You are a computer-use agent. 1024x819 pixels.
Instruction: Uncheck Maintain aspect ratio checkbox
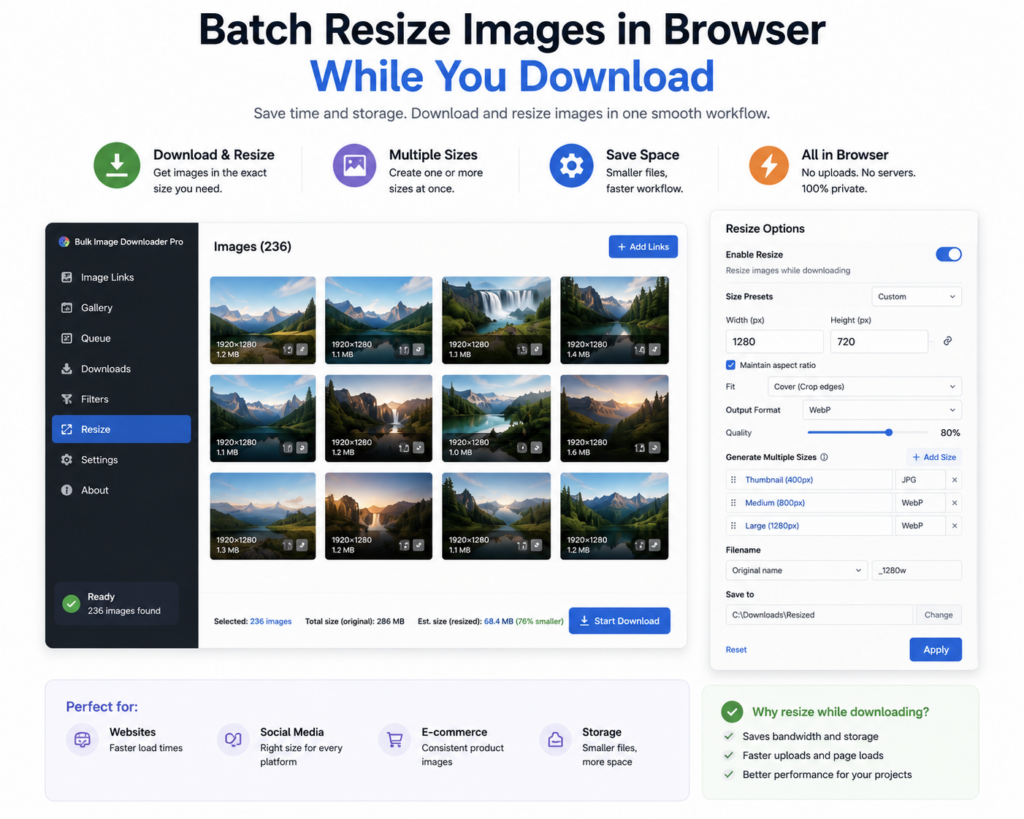click(x=730, y=365)
